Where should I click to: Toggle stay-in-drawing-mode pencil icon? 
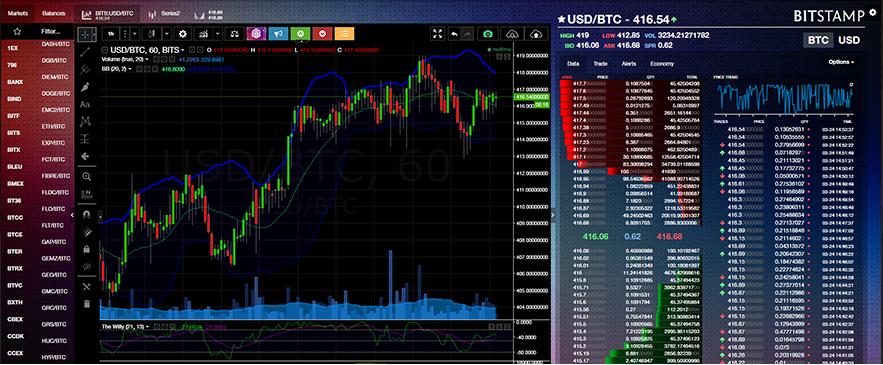(86, 232)
